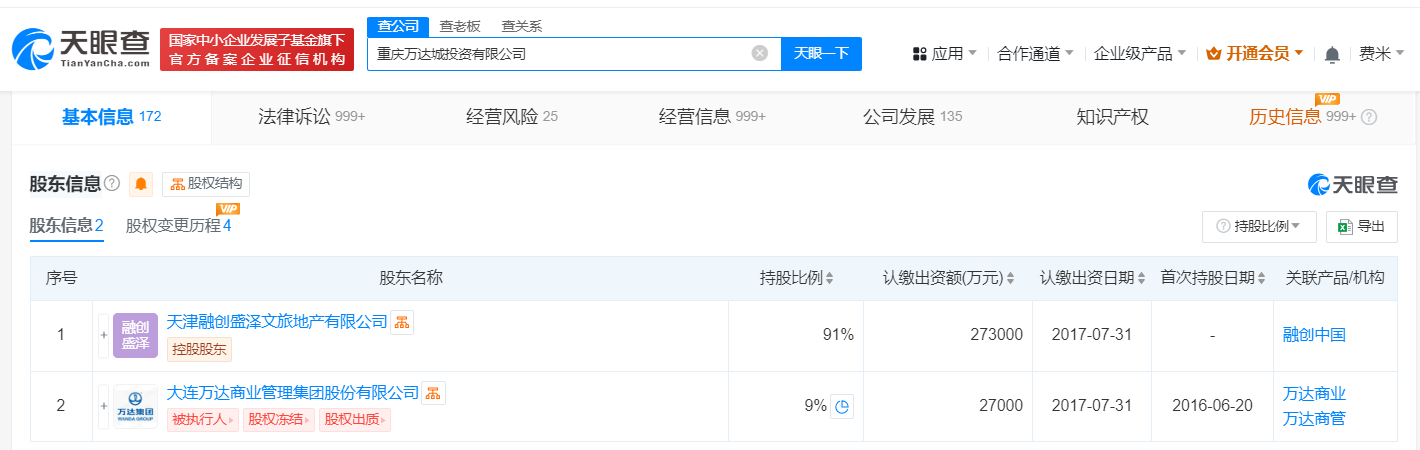Viewport: 1420px width, 450px height.
Task: Click the orange alert bell beside 股东信息
Action: [x=141, y=184]
